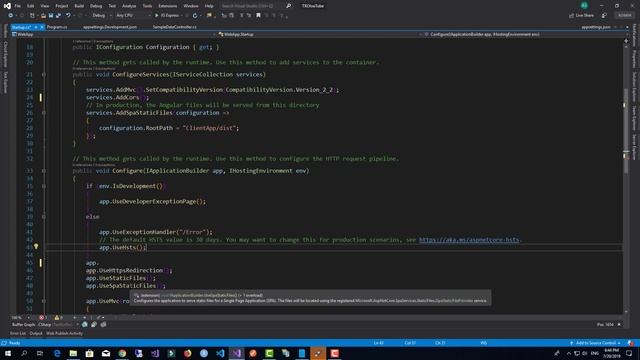Click the Open File folder icon
640x360 pixels.
43,16
